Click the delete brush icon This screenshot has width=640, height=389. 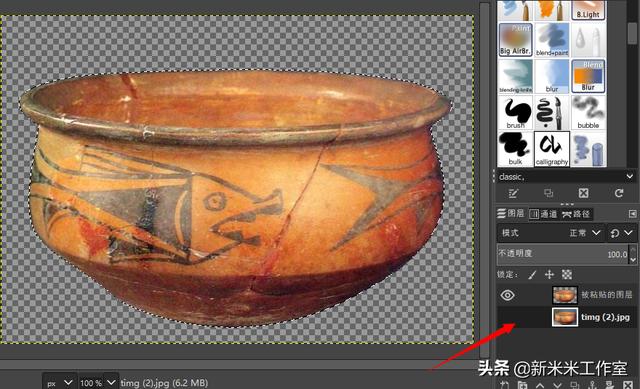(584, 193)
